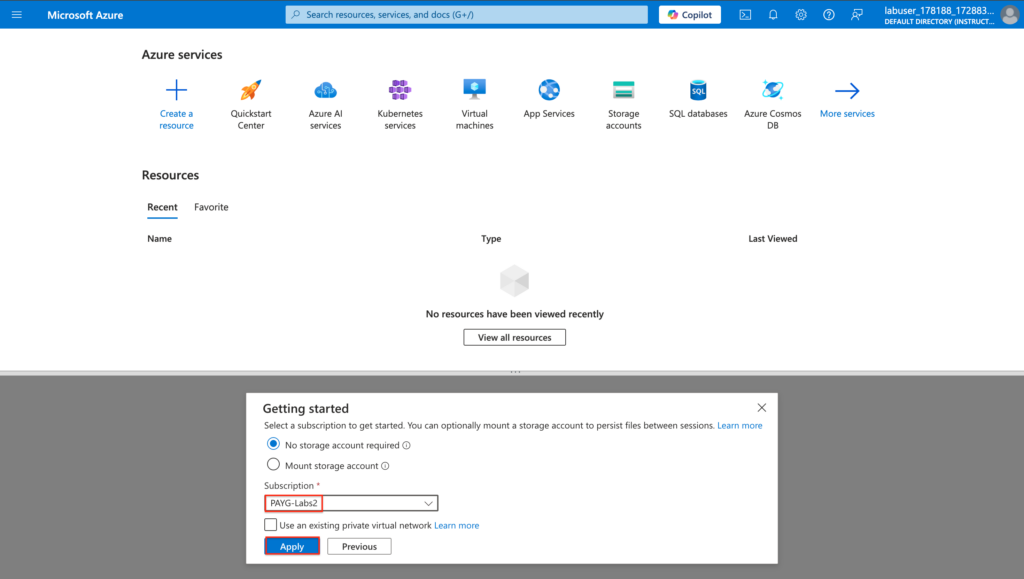Launch Azure Cosmos DB
Screen dimensions: 1024x579
tap(771, 98)
